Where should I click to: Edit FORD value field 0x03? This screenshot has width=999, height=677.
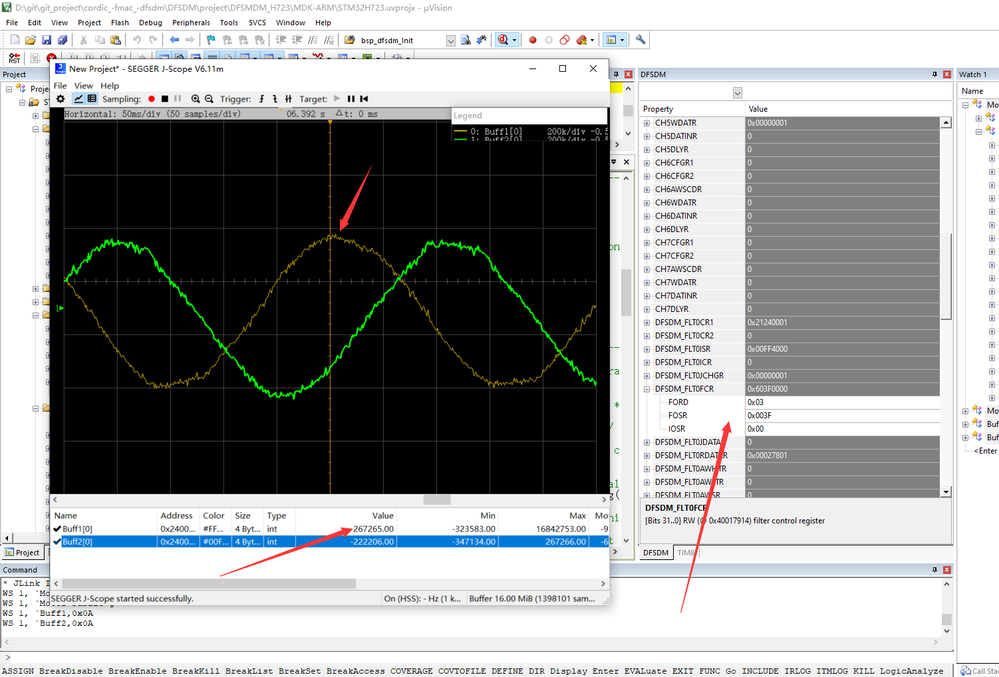[x=842, y=402]
